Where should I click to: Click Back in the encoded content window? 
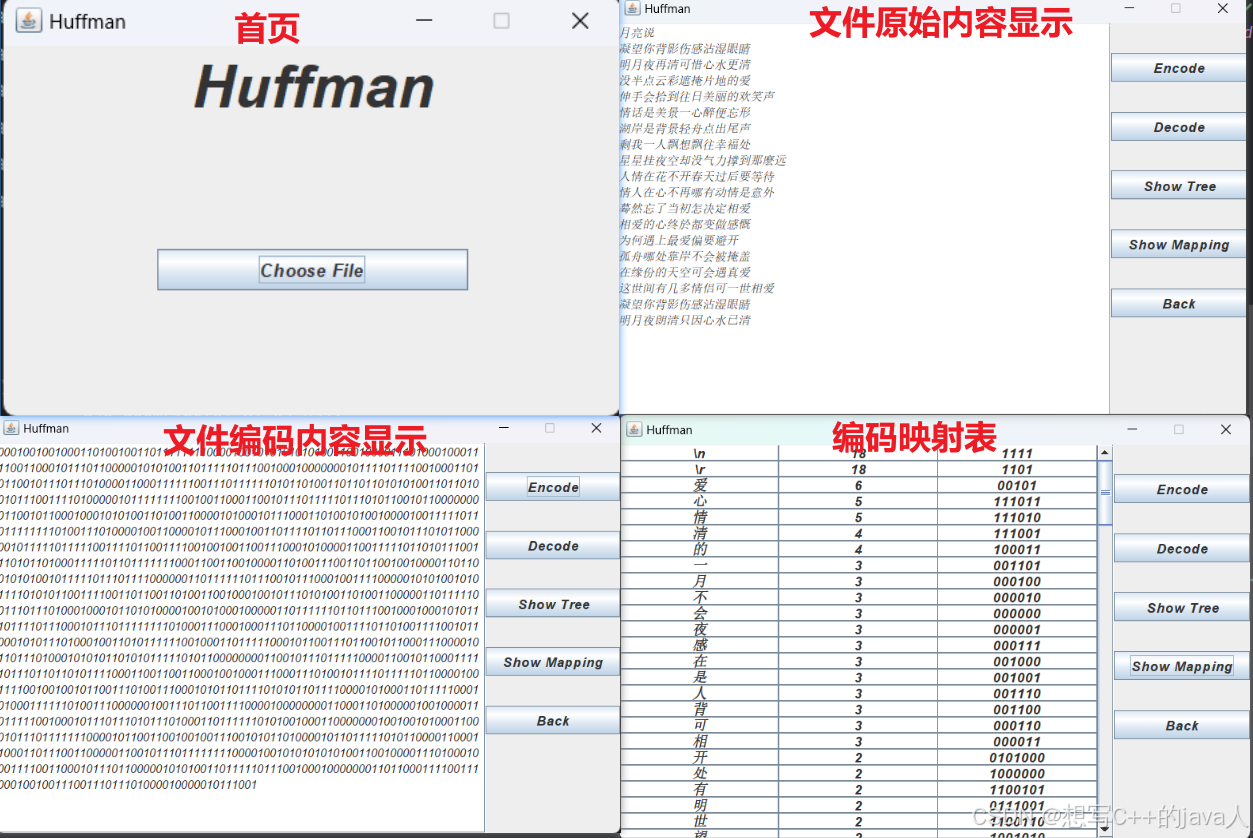pyautogui.click(x=552, y=720)
